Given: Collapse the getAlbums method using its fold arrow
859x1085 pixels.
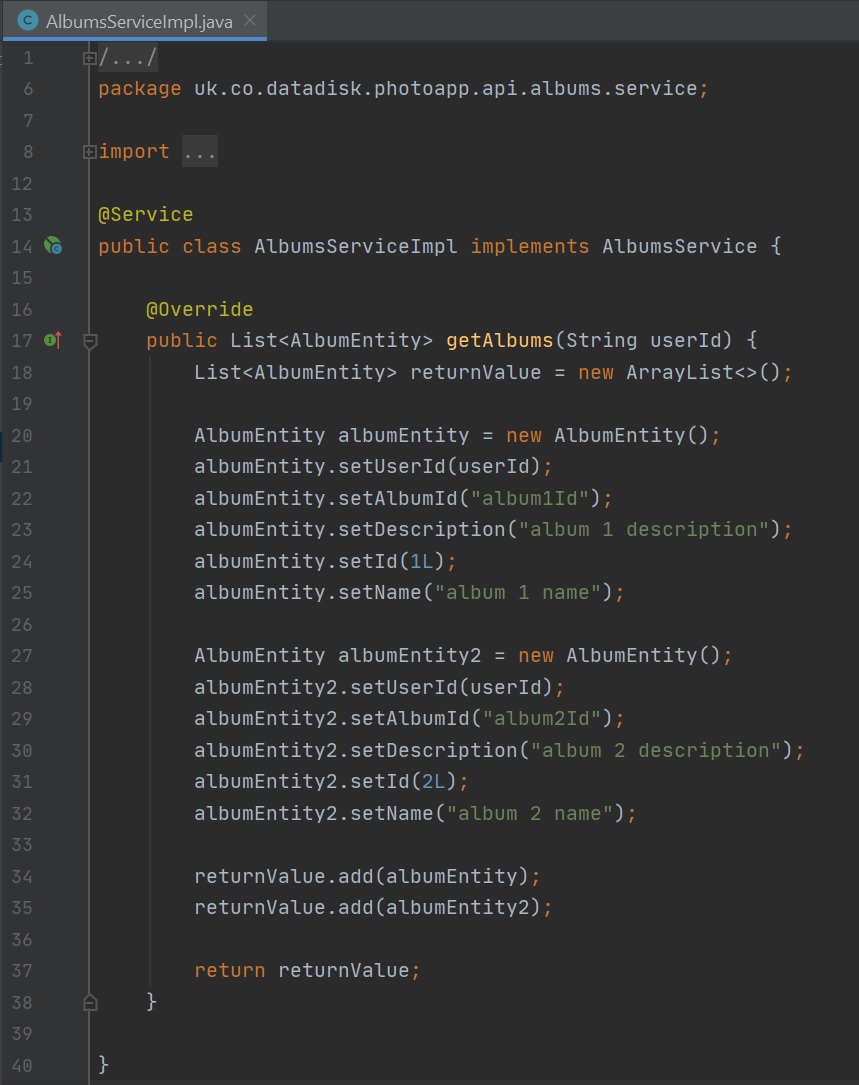Looking at the screenshot, I should coord(90,341).
